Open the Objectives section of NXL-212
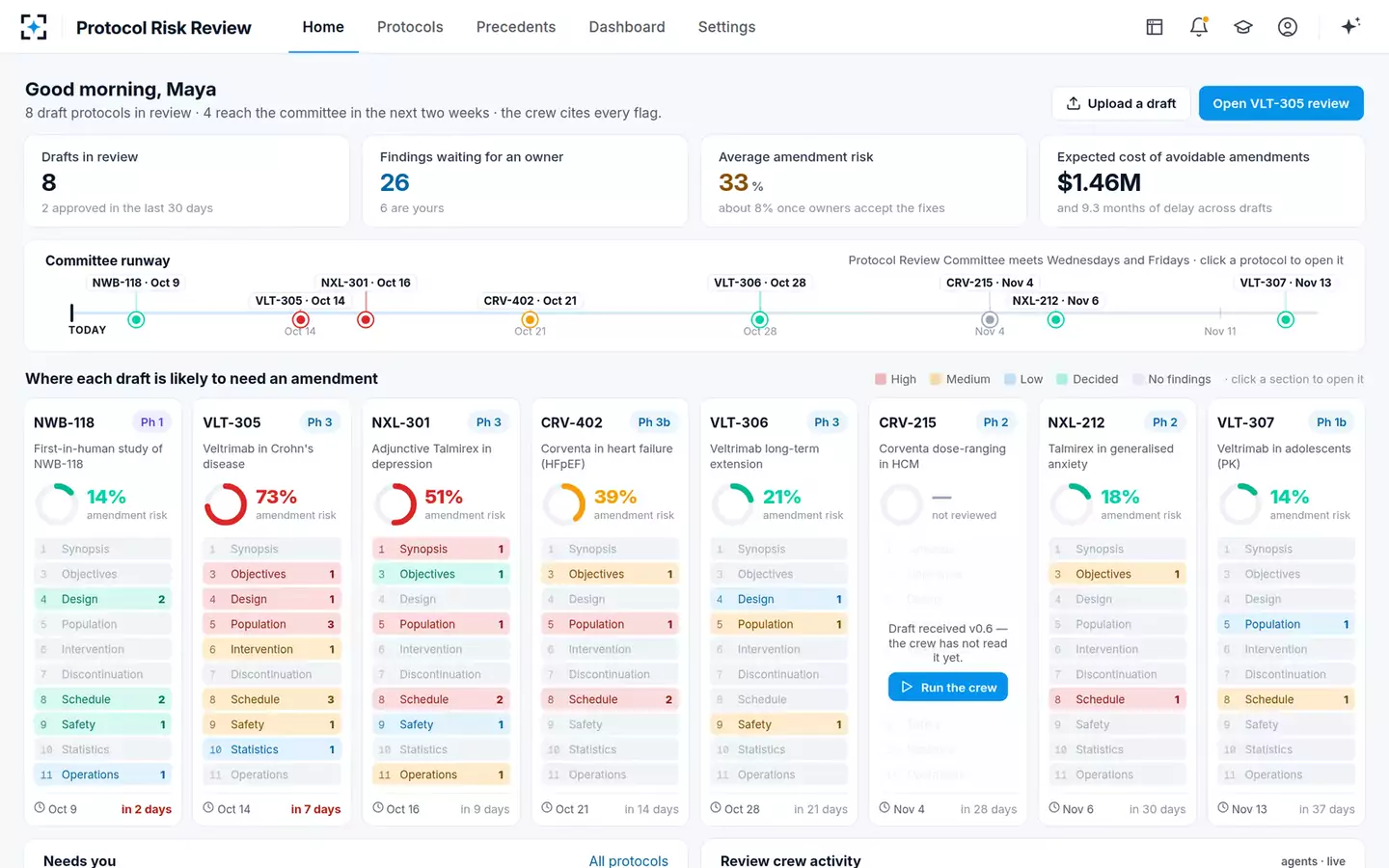Viewport: 1389px width, 868px height. pyautogui.click(x=1117, y=574)
